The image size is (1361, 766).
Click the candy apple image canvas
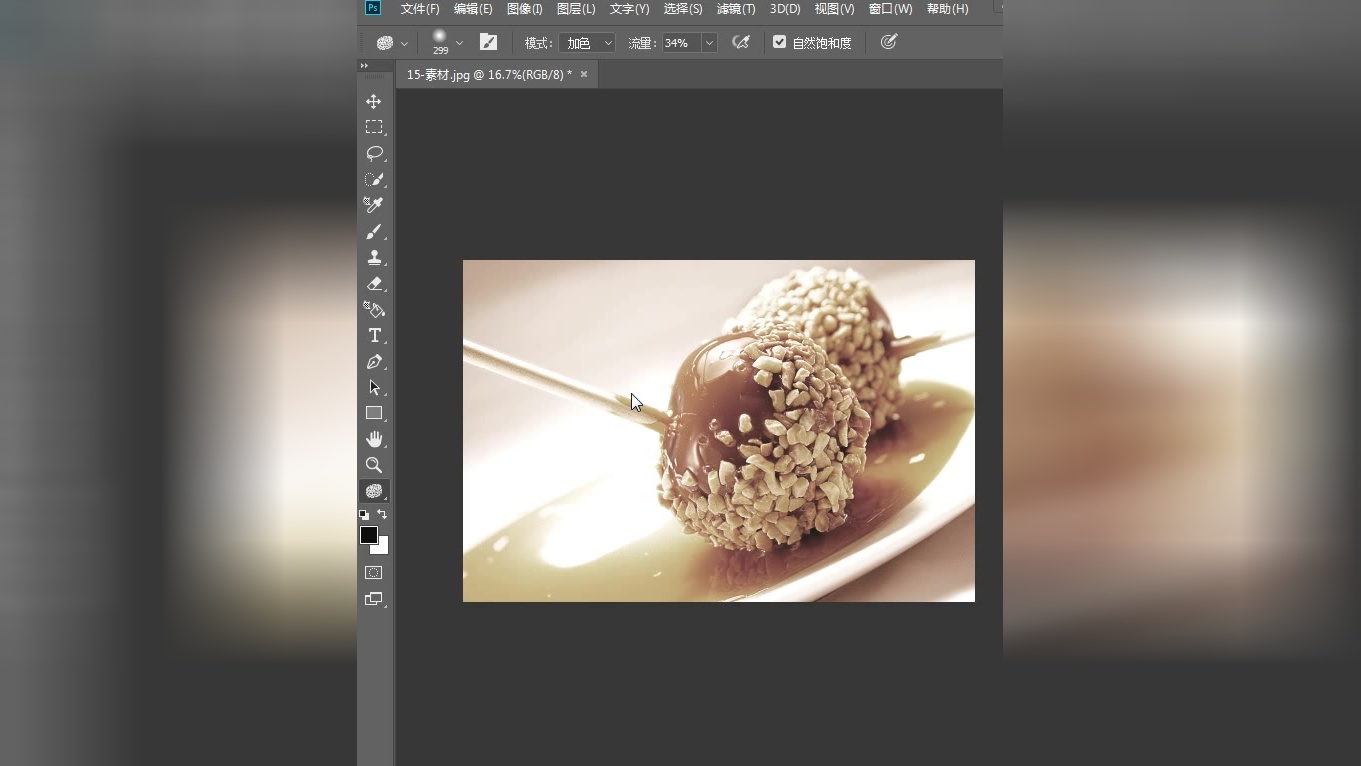click(718, 431)
